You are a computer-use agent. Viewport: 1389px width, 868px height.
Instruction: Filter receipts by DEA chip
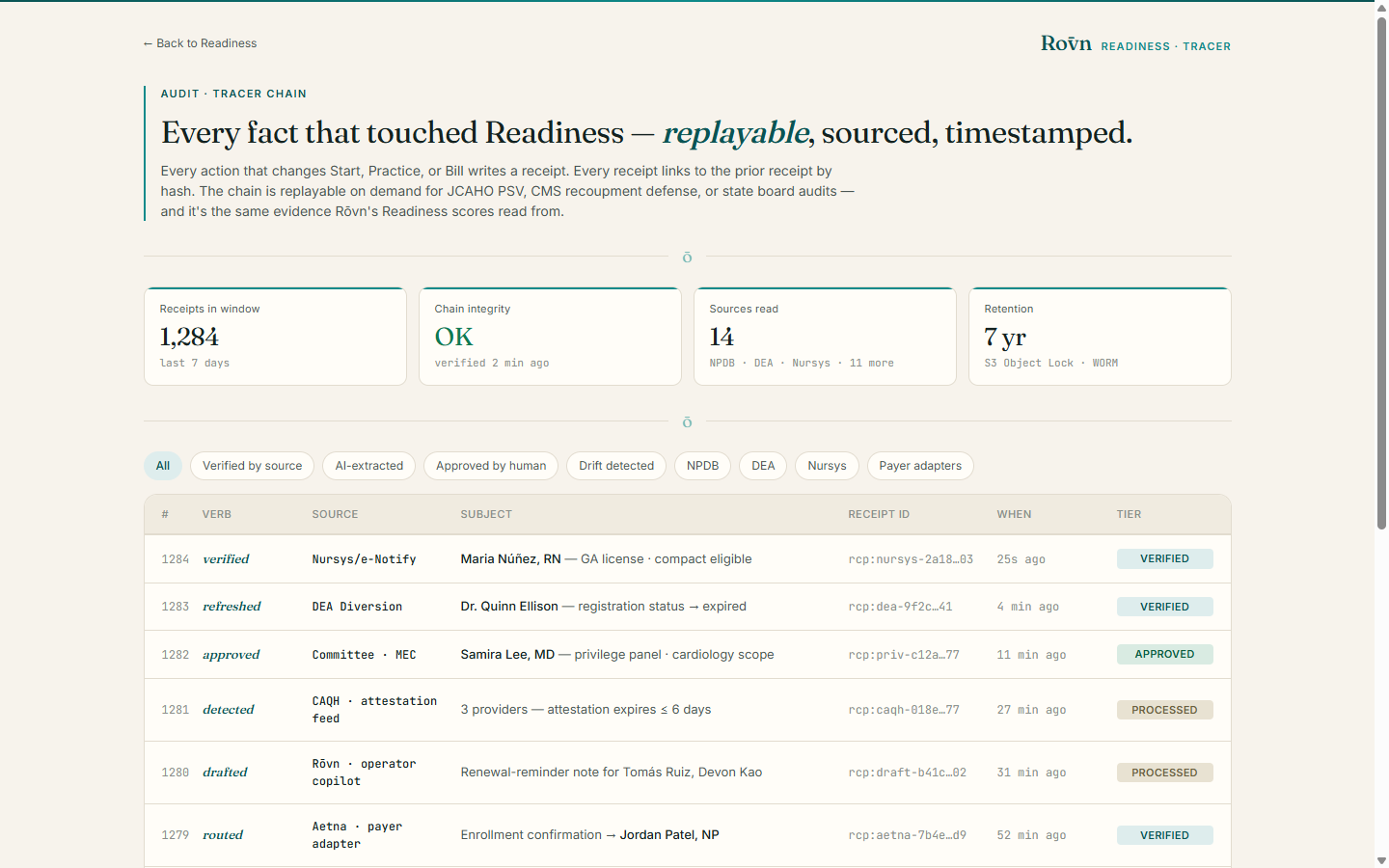(x=763, y=466)
